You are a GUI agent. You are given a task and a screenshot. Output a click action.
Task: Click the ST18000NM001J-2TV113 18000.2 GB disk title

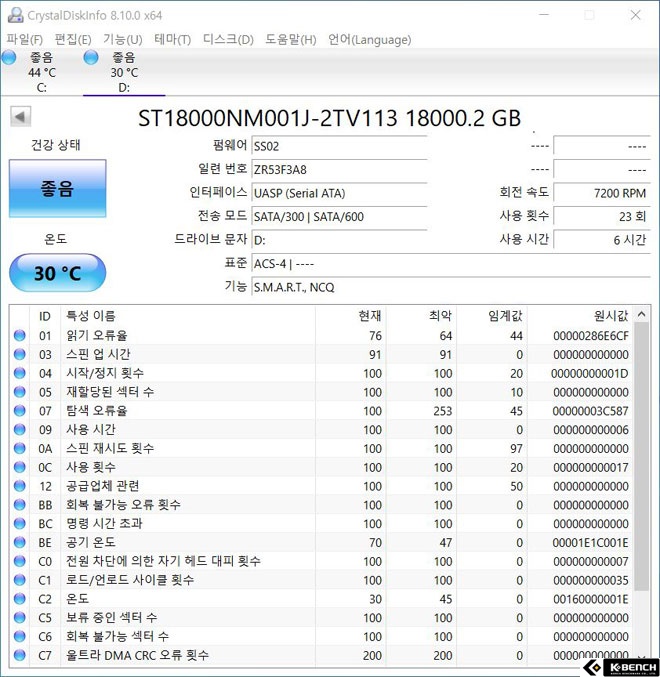(x=329, y=118)
